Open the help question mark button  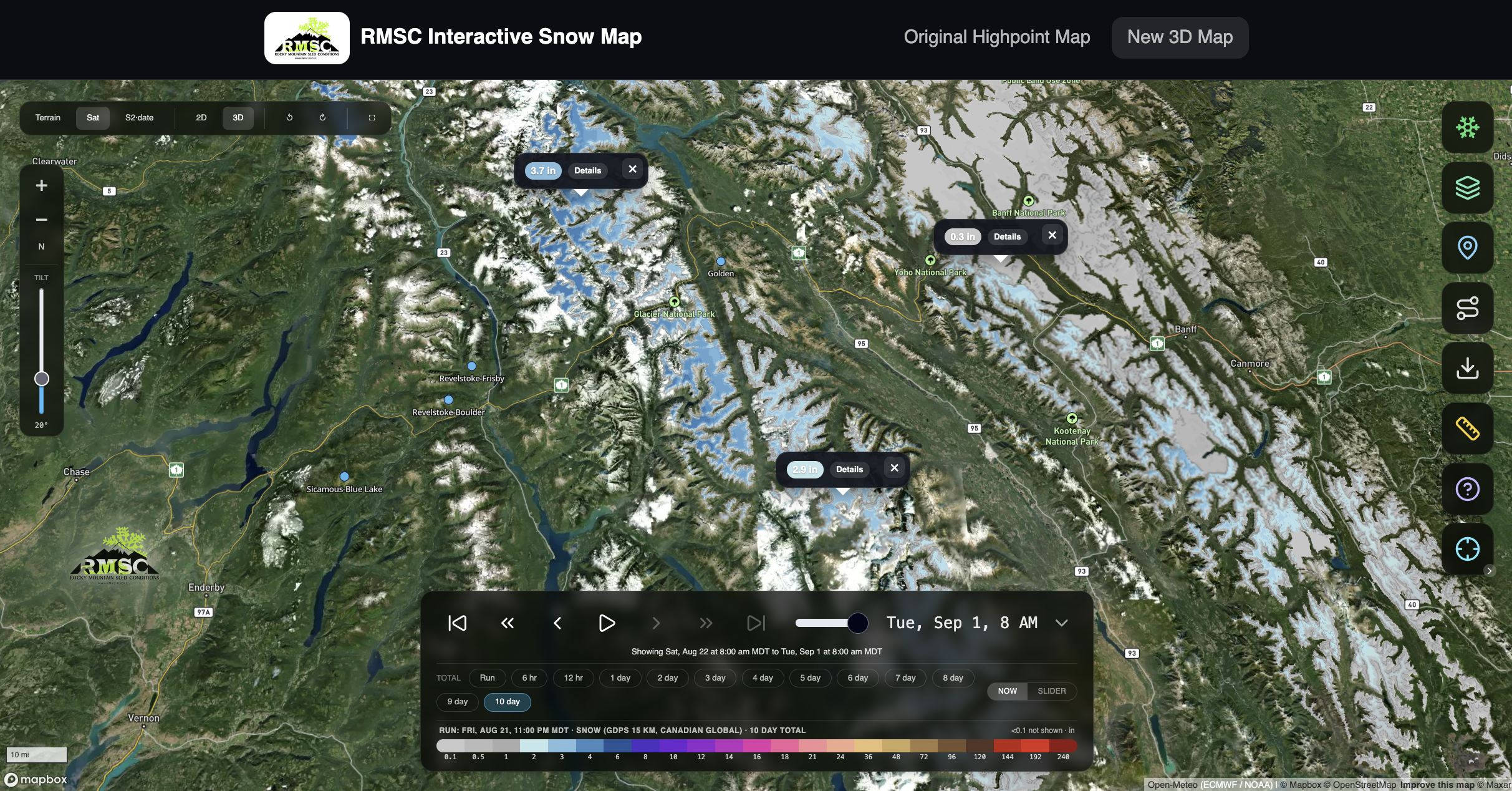(1467, 489)
